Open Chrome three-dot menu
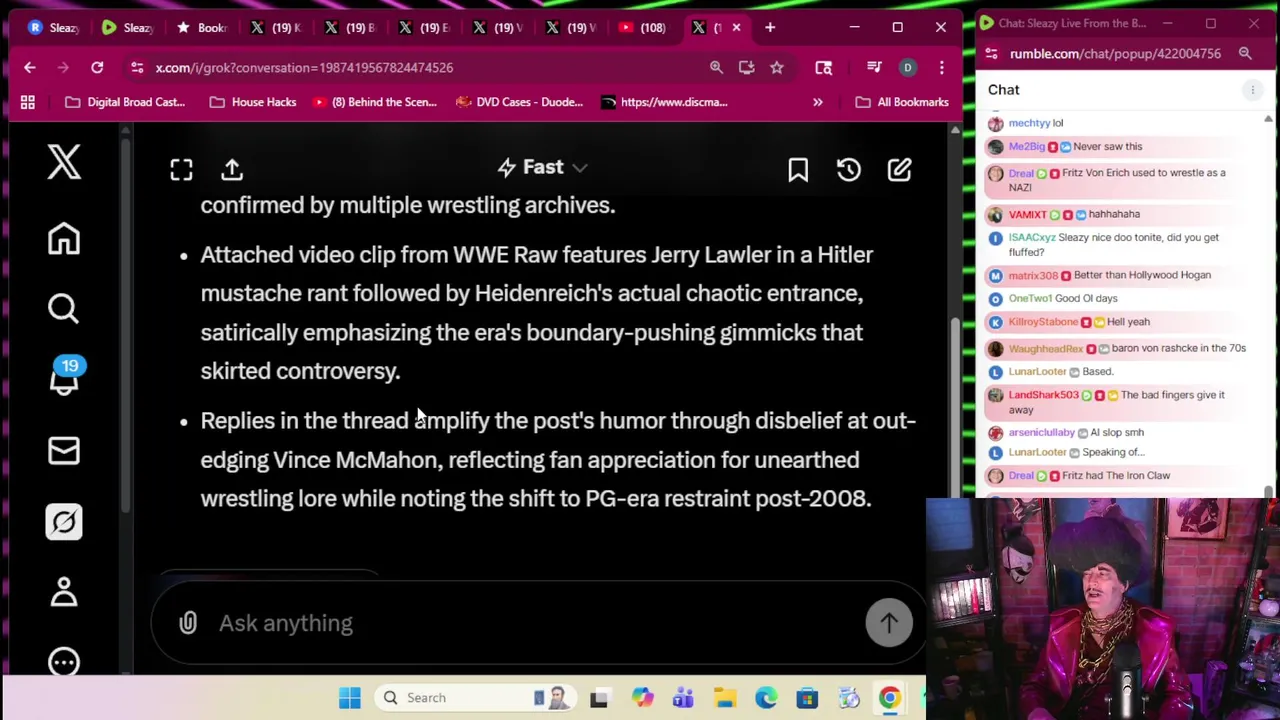The height and width of the screenshot is (720, 1280). click(941, 67)
